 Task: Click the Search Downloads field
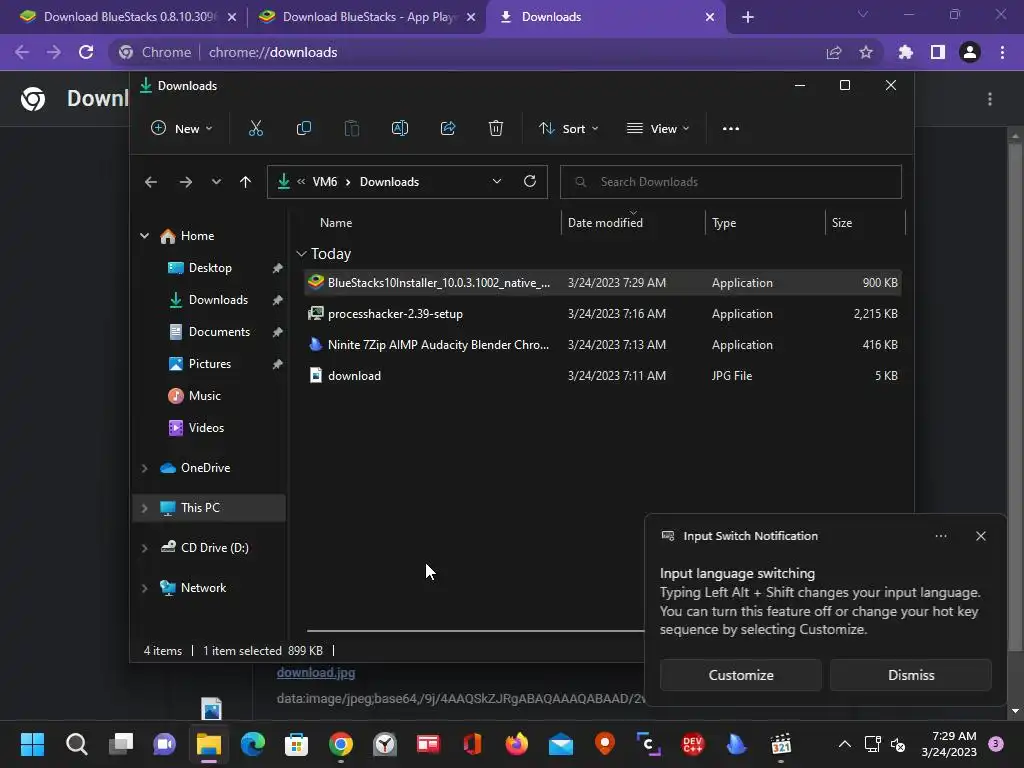(x=731, y=182)
